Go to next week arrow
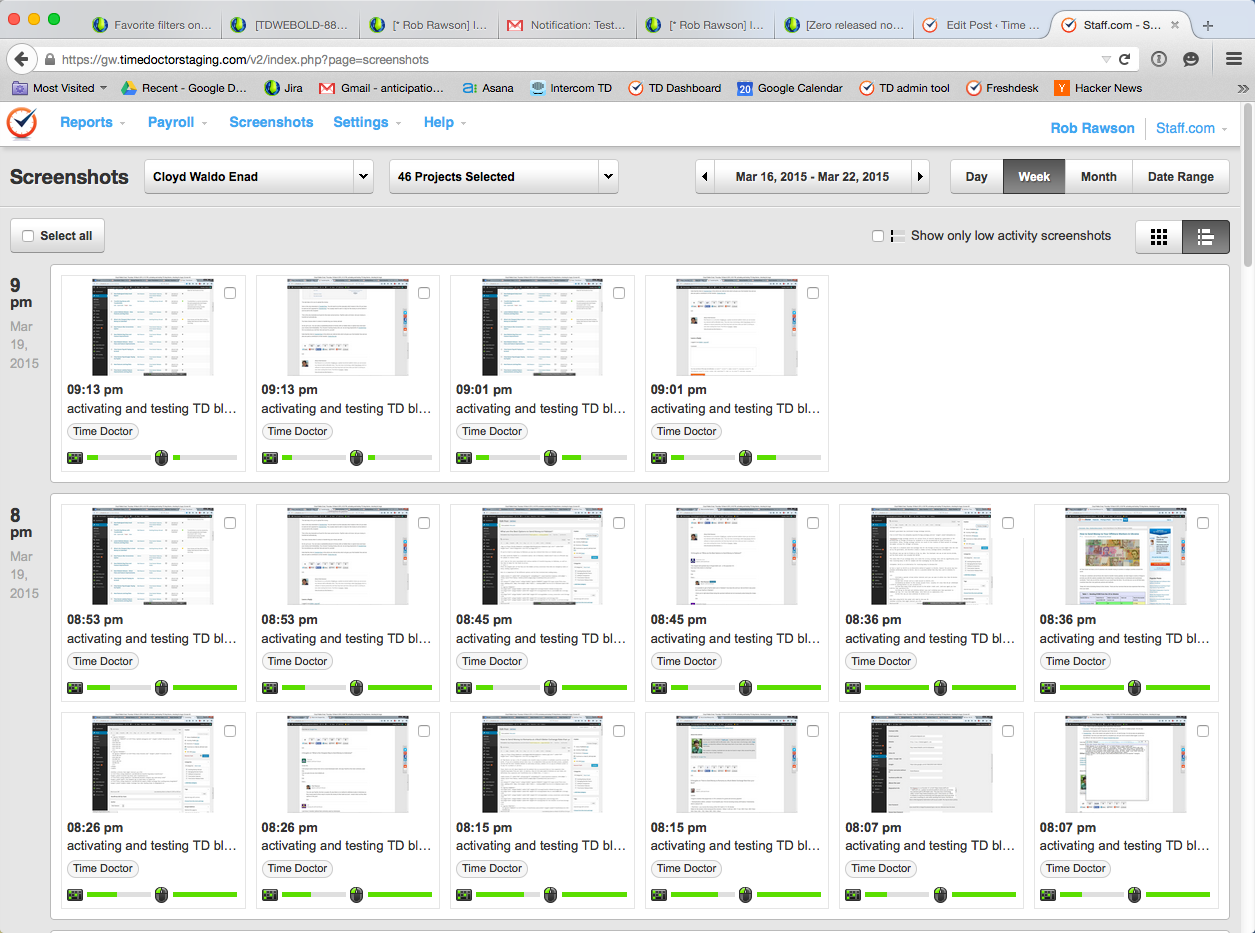This screenshot has width=1255, height=933. (x=920, y=177)
